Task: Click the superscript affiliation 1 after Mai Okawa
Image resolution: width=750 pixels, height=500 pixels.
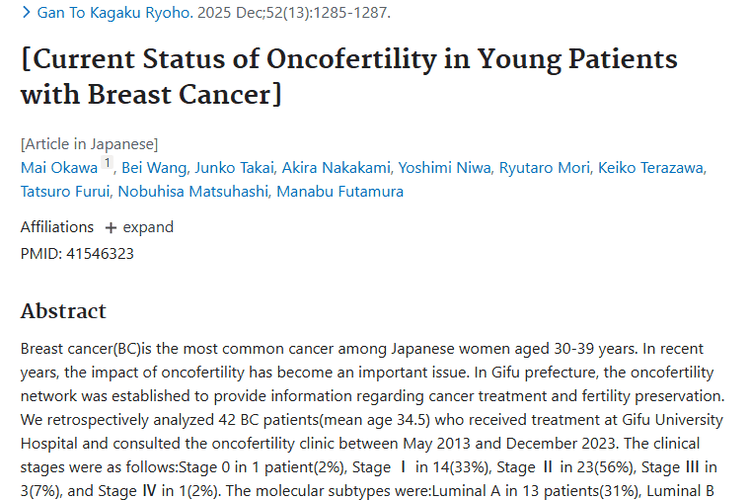Action: tap(107, 164)
